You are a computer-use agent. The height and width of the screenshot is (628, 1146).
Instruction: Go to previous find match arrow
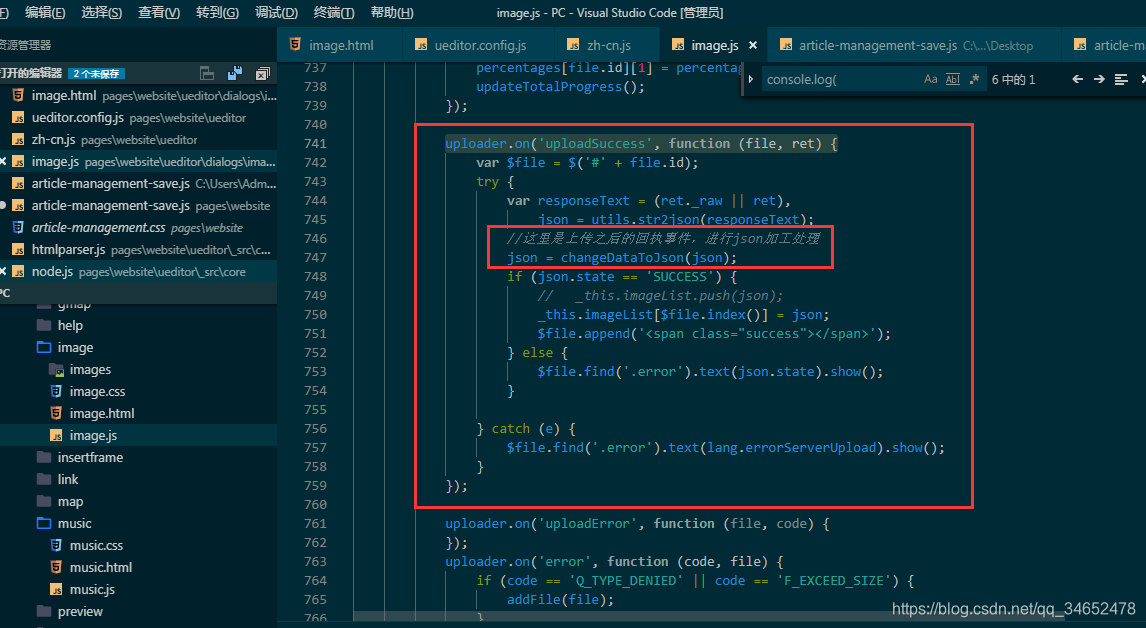click(x=1077, y=79)
